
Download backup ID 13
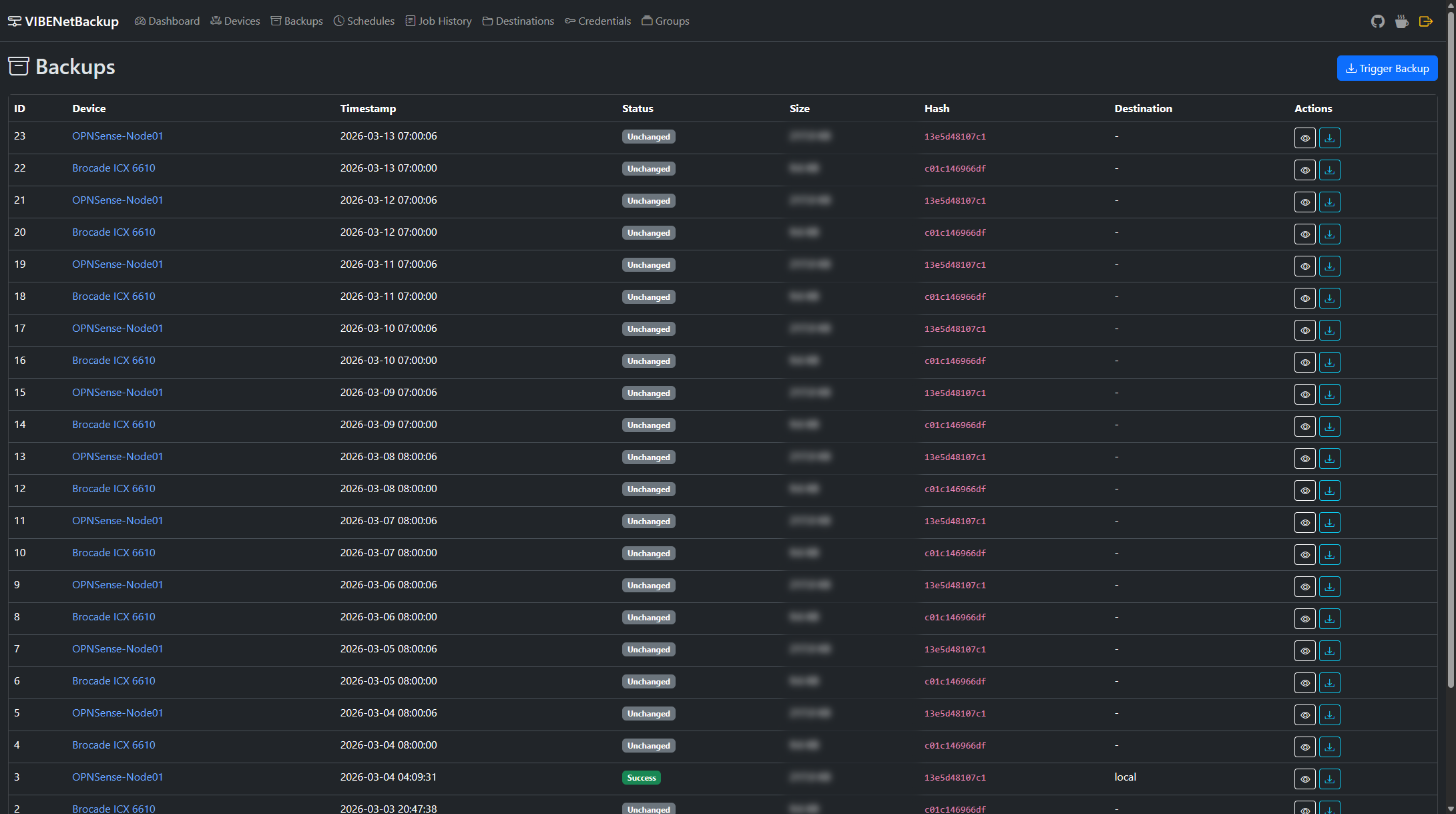tap(1330, 458)
